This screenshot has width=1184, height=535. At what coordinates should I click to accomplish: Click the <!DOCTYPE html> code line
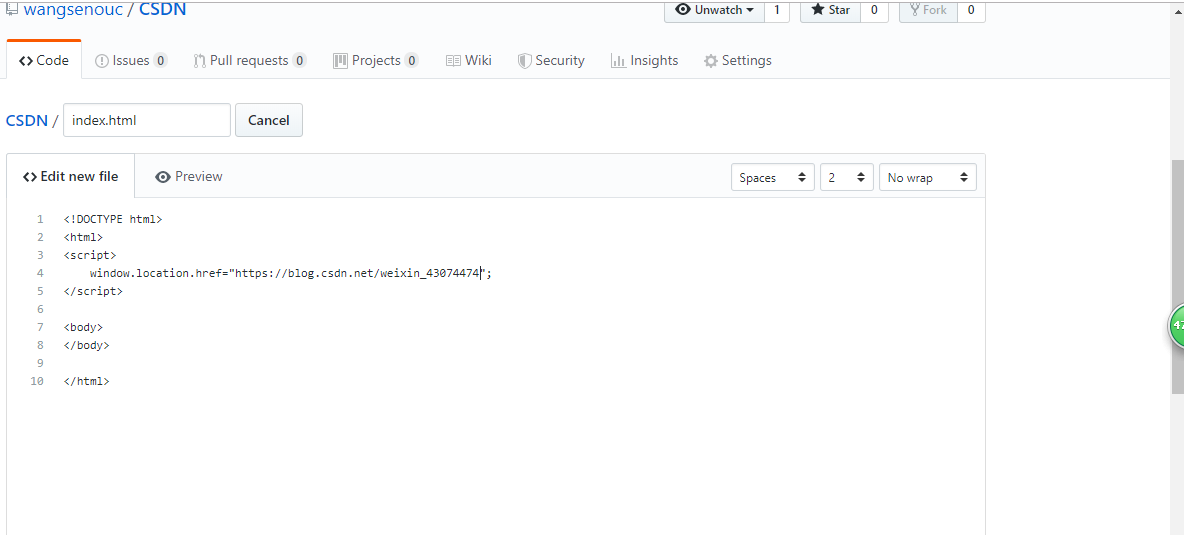tap(113, 220)
